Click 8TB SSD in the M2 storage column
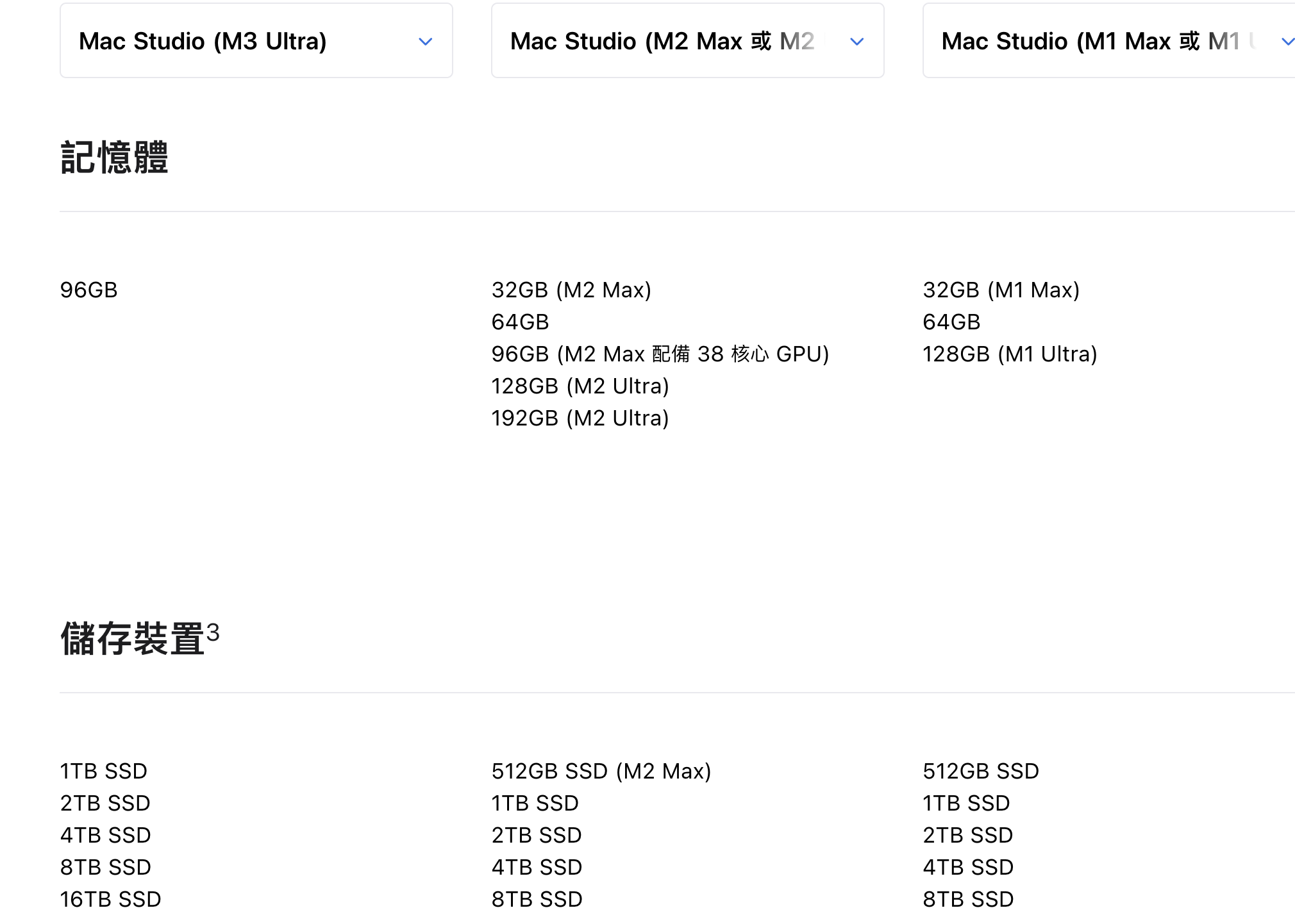 (x=537, y=899)
